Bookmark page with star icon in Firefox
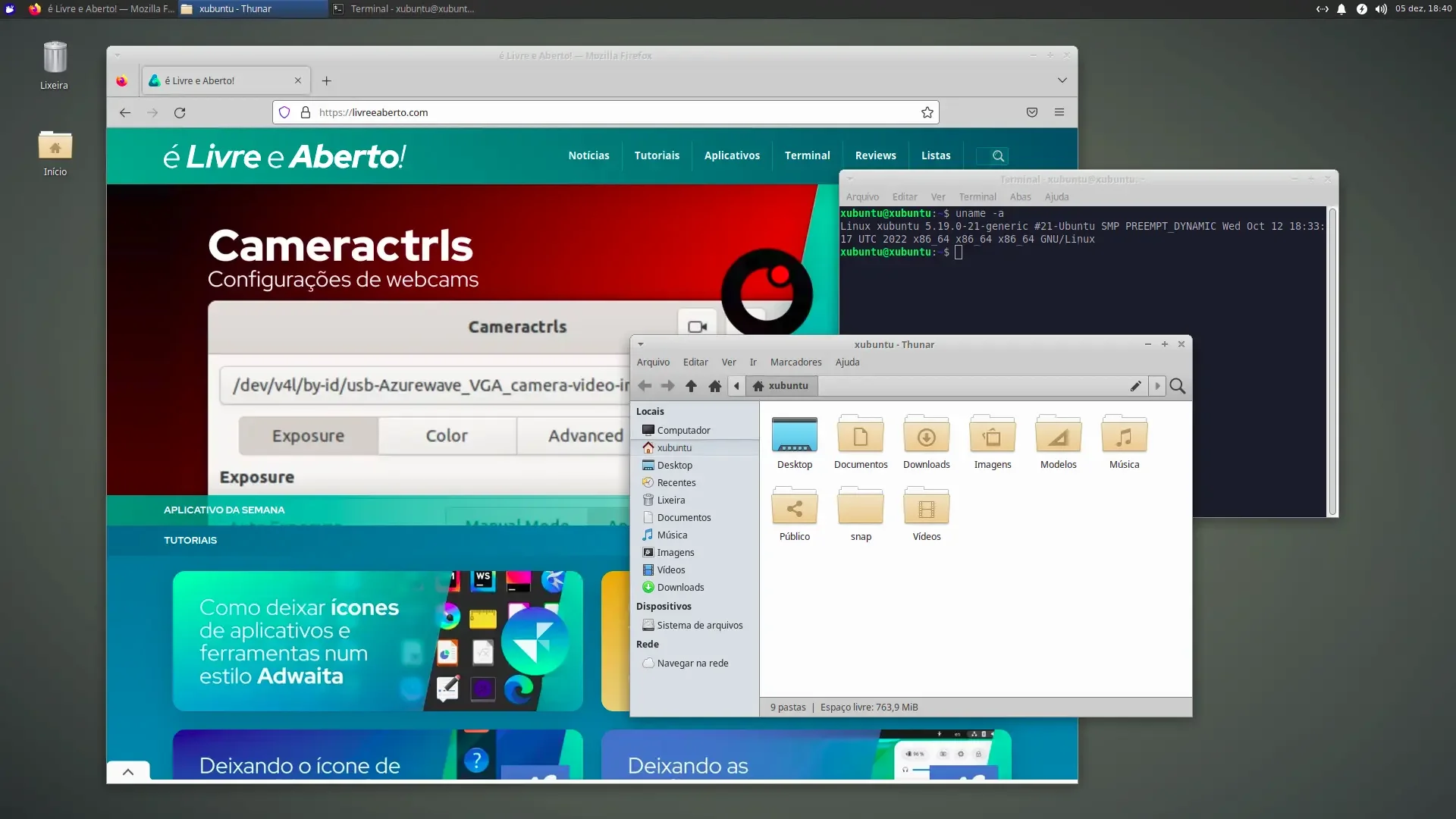Image resolution: width=1456 pixels, height=819 pixels. point(927,112)
